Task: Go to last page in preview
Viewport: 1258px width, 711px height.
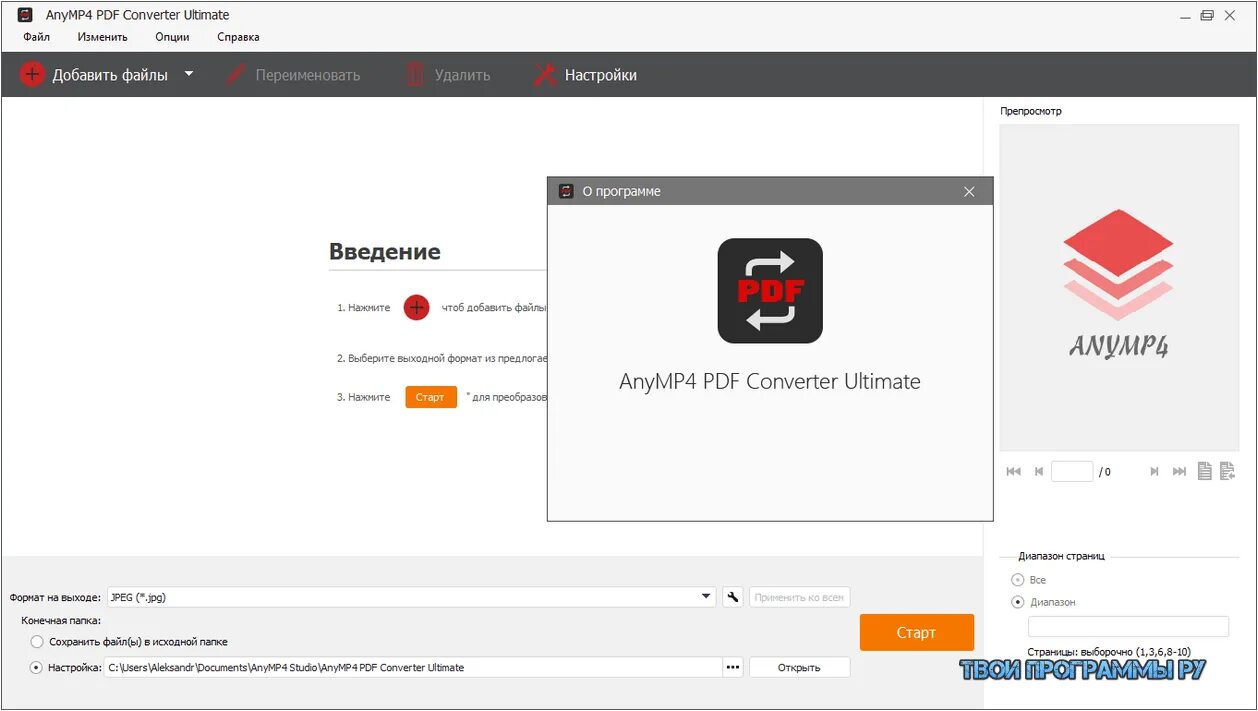Action: click(1179, 471)
